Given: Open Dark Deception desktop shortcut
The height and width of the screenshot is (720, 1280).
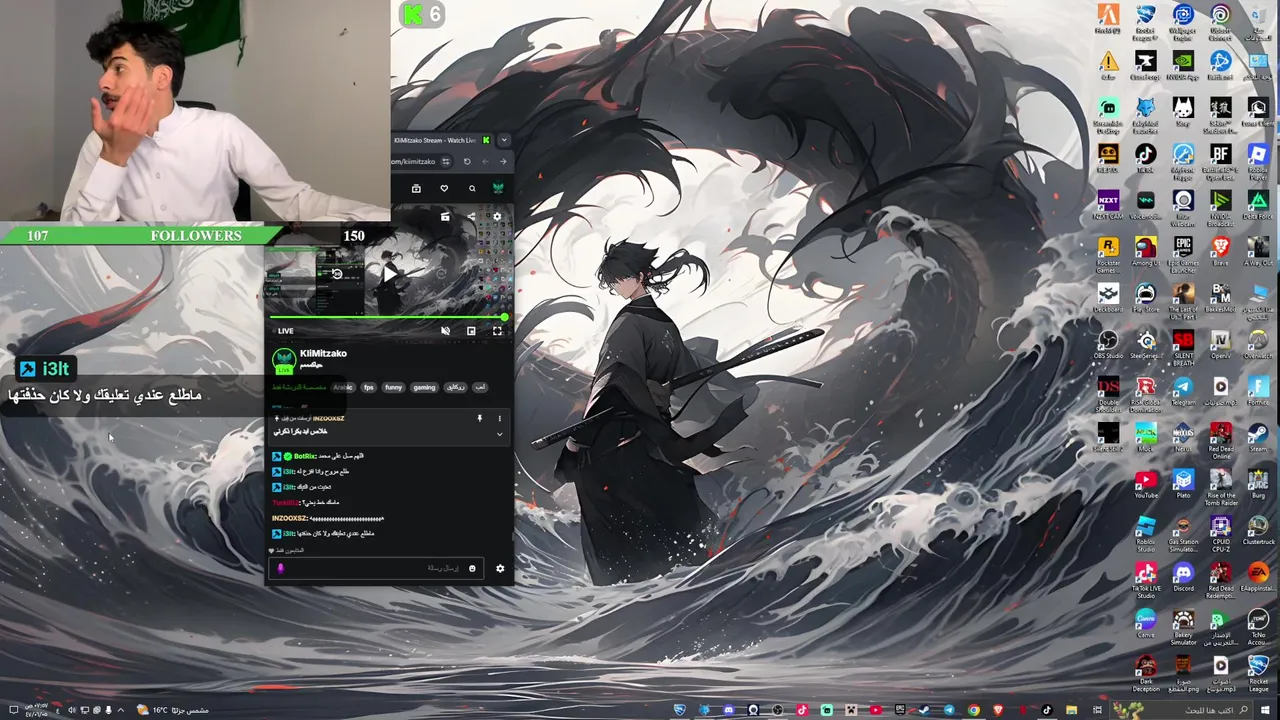Looking at the screenshot, I should [1146, 673].
